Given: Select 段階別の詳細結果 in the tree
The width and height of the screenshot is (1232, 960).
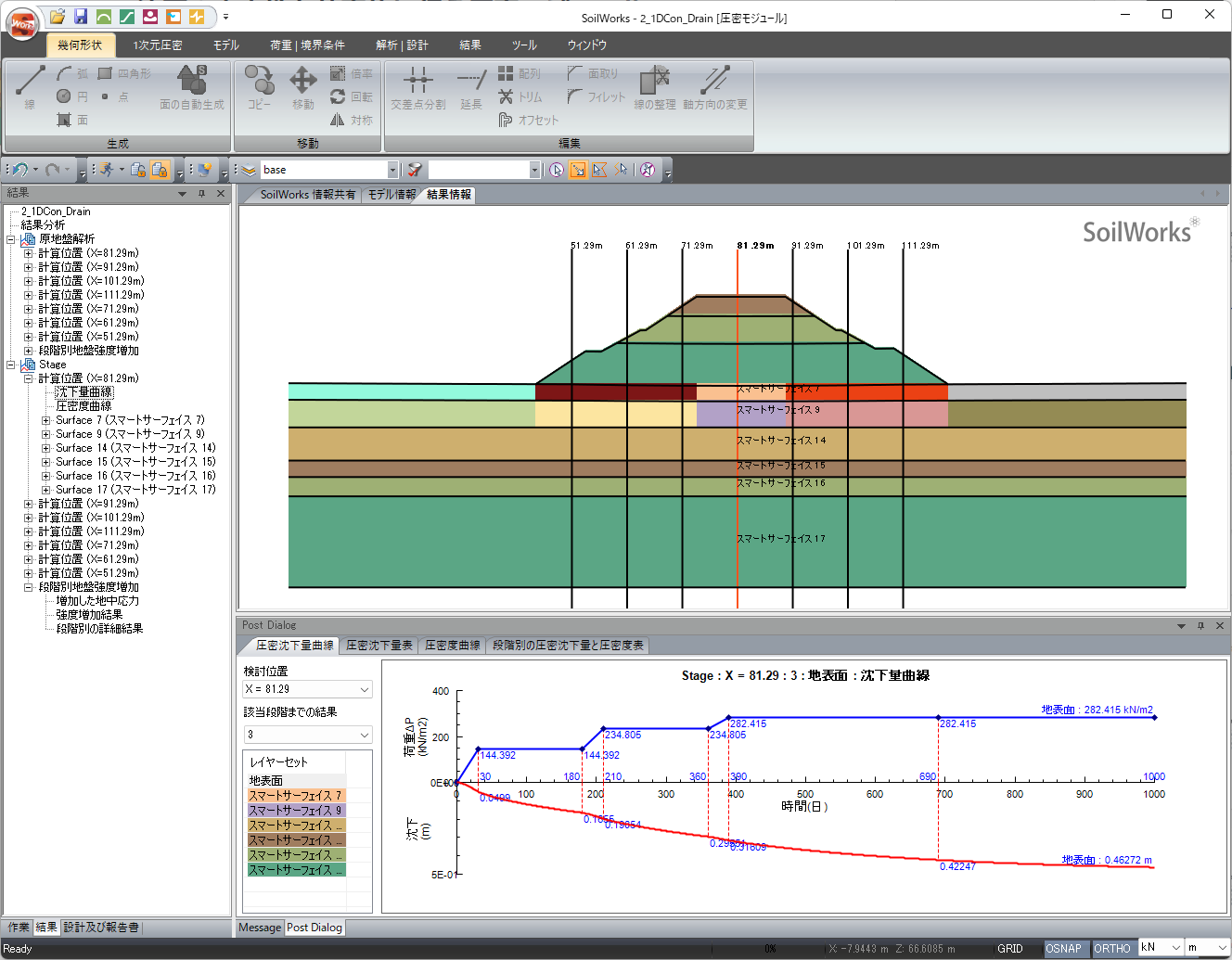Looking at the screenshot, I should pyautogui.click(x=99, y=629).
